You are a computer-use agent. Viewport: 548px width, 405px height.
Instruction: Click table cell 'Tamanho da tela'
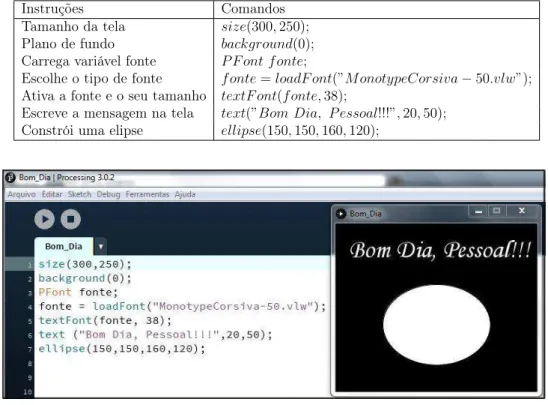click(x=73, y=27)
